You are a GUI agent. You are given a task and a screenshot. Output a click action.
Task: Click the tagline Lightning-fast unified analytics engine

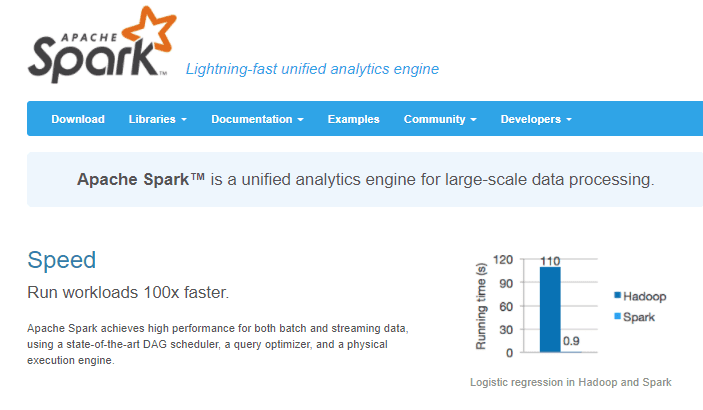[312, 69]
